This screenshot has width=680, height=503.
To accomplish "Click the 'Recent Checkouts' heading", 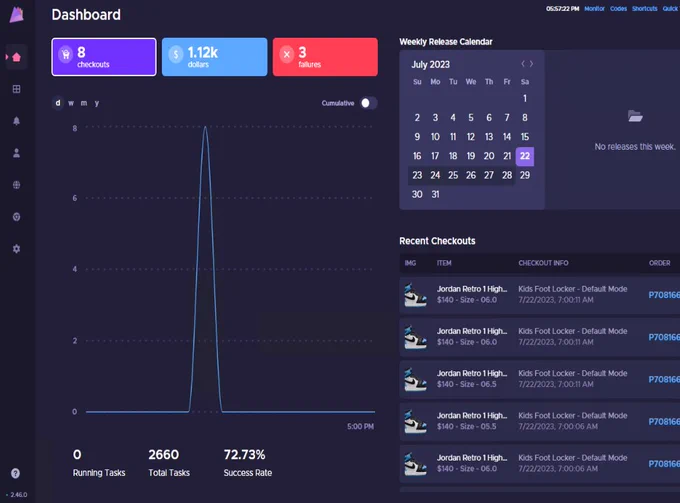I will click(437, 241).
